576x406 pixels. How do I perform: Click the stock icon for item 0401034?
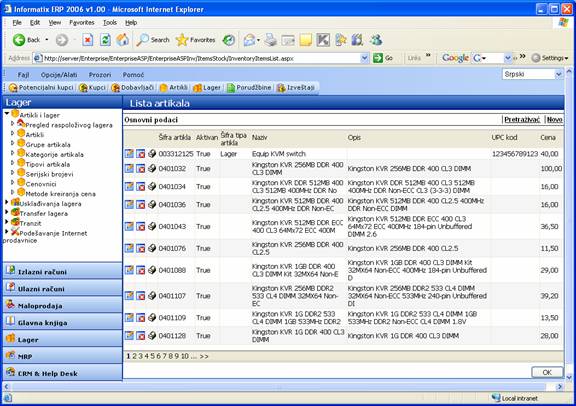(152, 186)
